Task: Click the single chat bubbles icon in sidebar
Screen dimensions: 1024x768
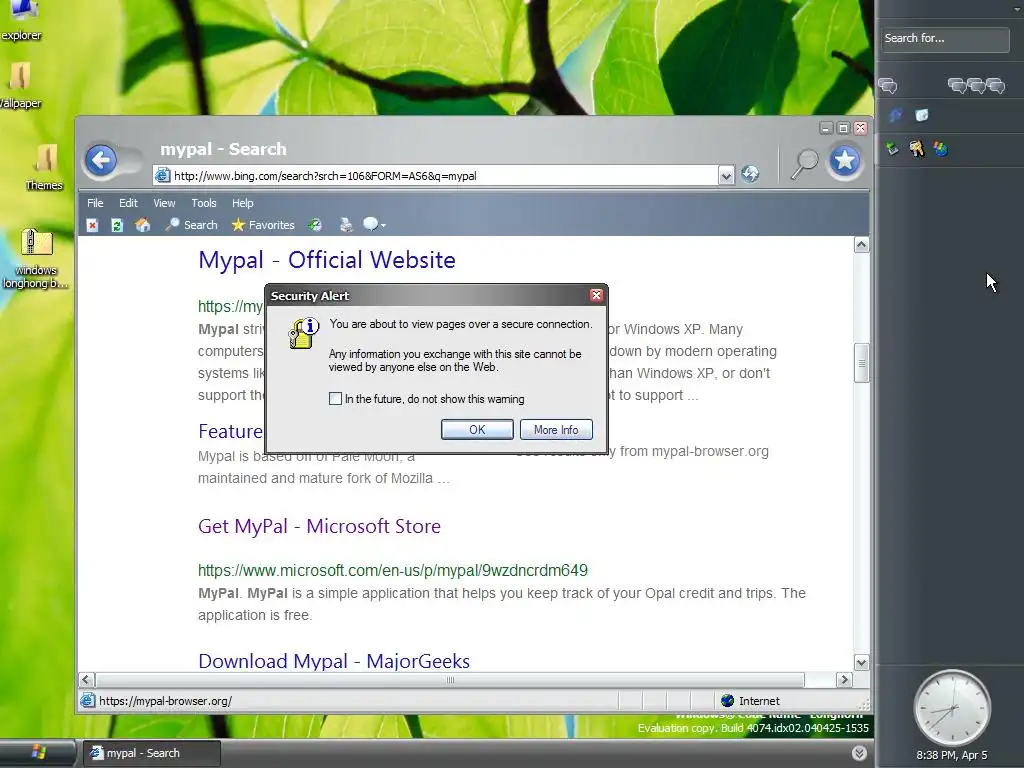Action: (888, 86)
